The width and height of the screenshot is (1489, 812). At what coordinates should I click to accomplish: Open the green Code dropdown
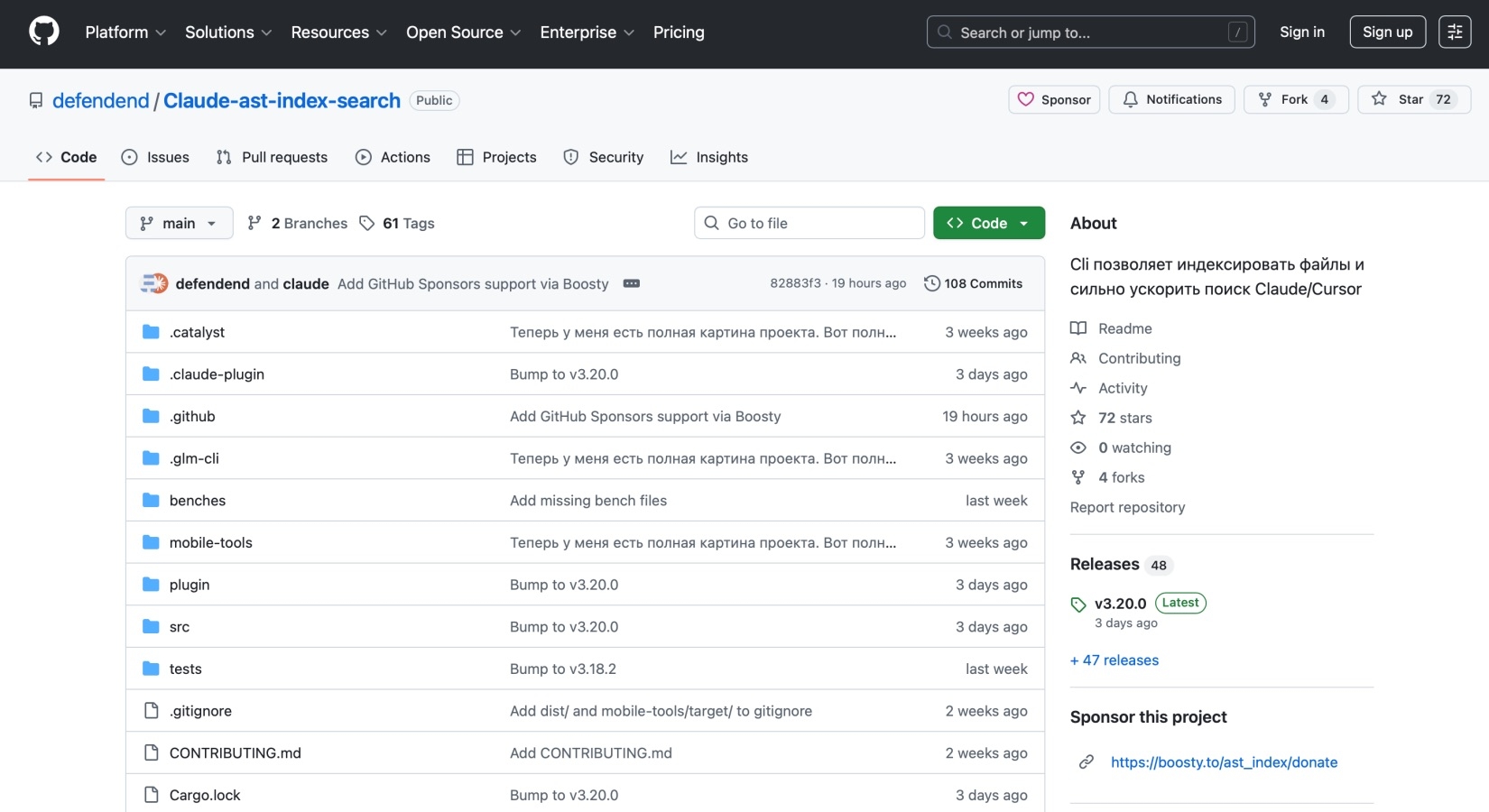coord(988,223)
